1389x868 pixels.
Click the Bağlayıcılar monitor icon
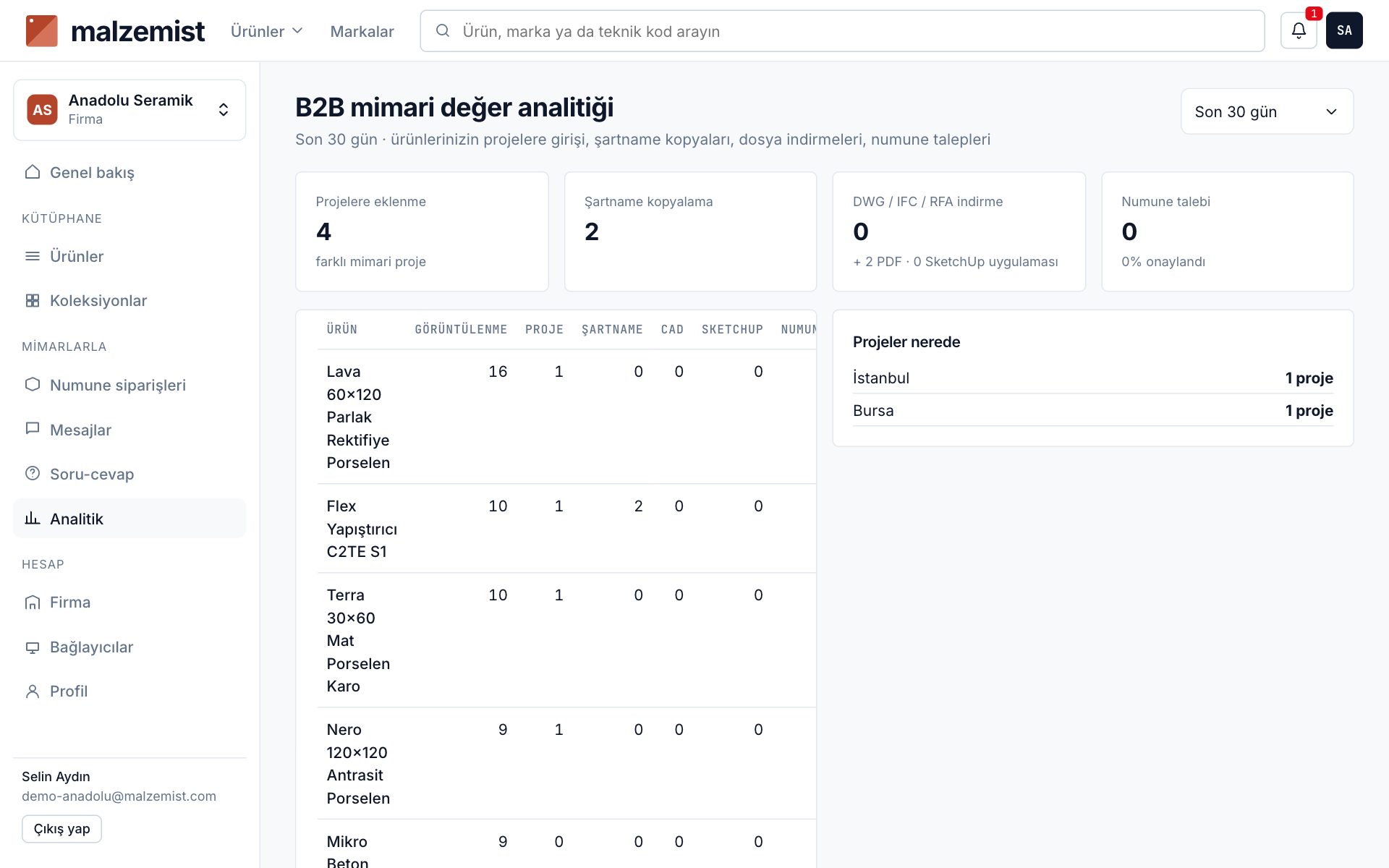(x=33, y=647)
